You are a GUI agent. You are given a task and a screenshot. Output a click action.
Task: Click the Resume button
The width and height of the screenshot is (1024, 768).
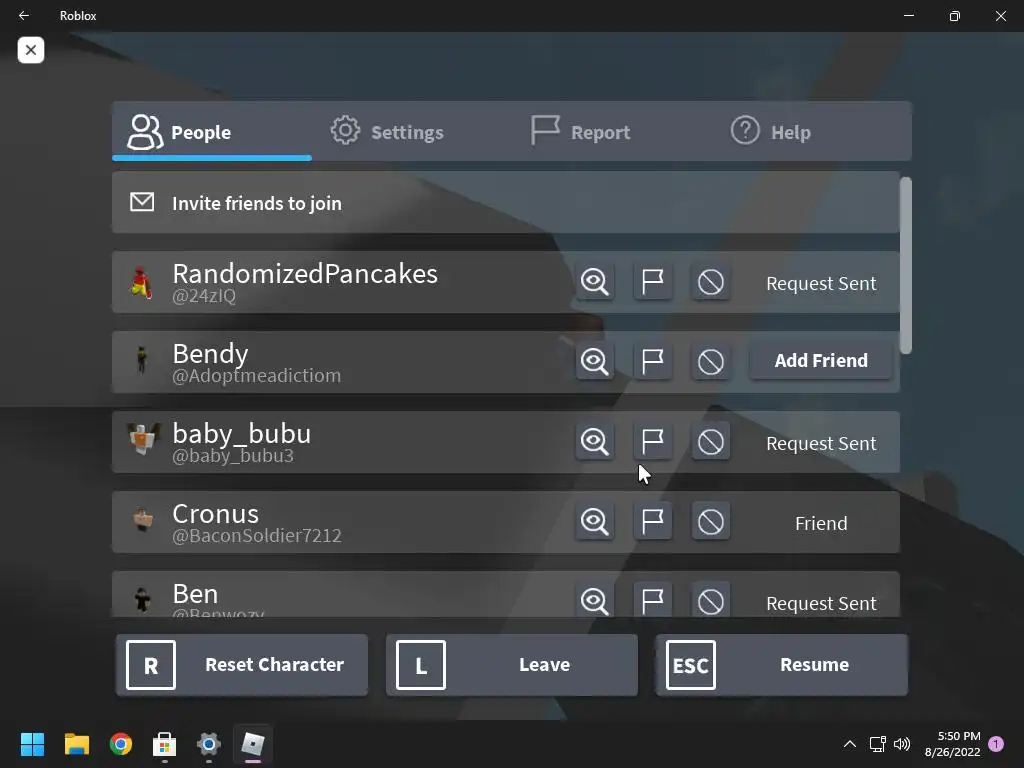point(781,665)
